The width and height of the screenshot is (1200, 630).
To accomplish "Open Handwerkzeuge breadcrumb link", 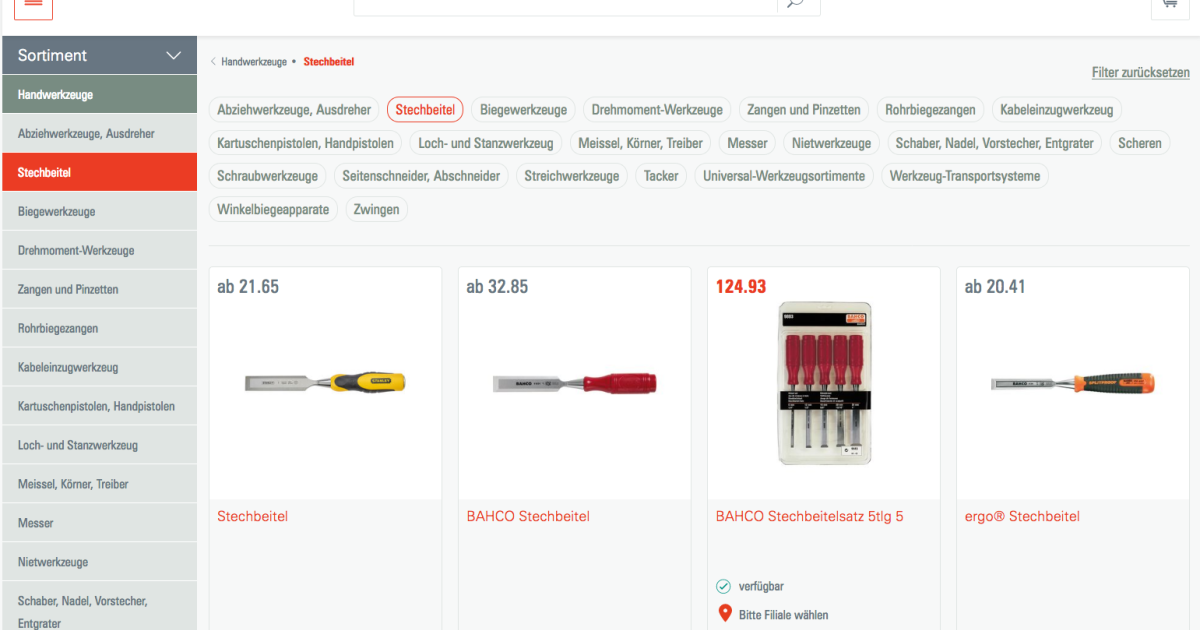I will point(254,62).
